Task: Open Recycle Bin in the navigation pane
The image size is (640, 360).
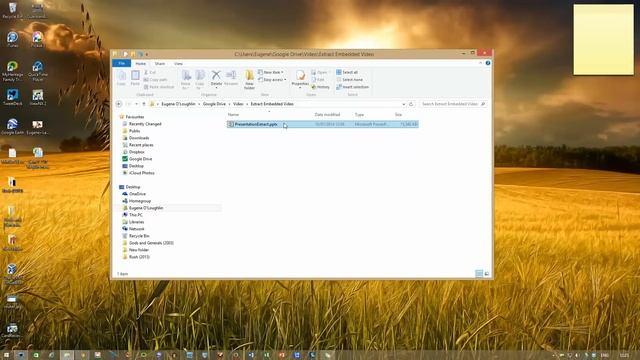Action: (x=139, y=236)
